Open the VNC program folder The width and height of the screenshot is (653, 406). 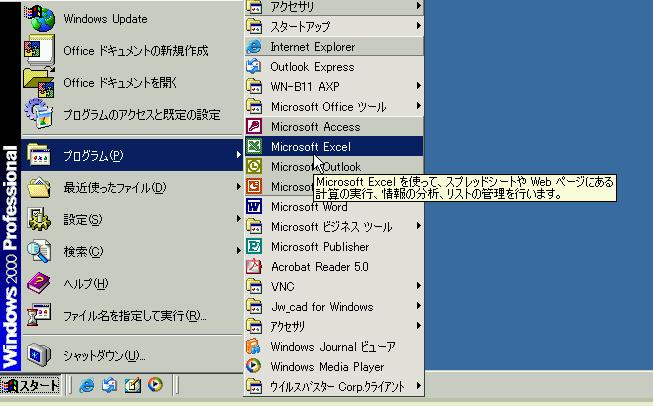334,286
